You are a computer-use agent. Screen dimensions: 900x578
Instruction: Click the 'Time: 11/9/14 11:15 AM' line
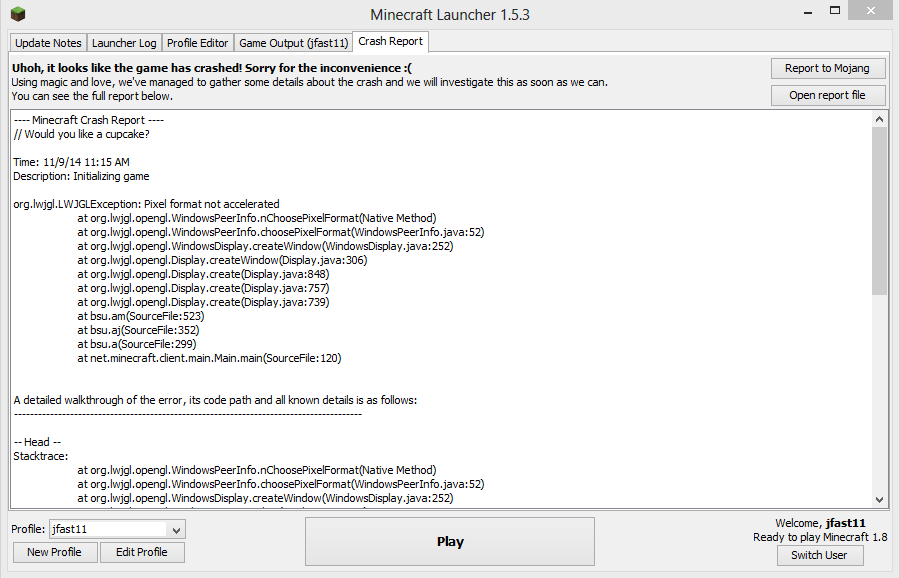tap(72, 162)
